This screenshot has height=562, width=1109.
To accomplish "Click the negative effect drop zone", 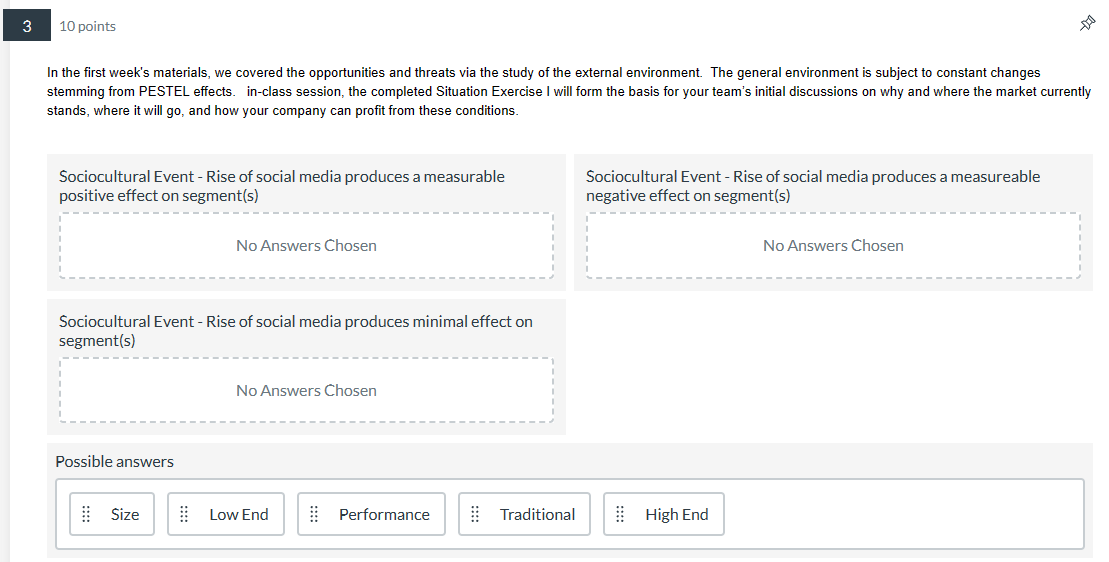I will tap(833, 245).
